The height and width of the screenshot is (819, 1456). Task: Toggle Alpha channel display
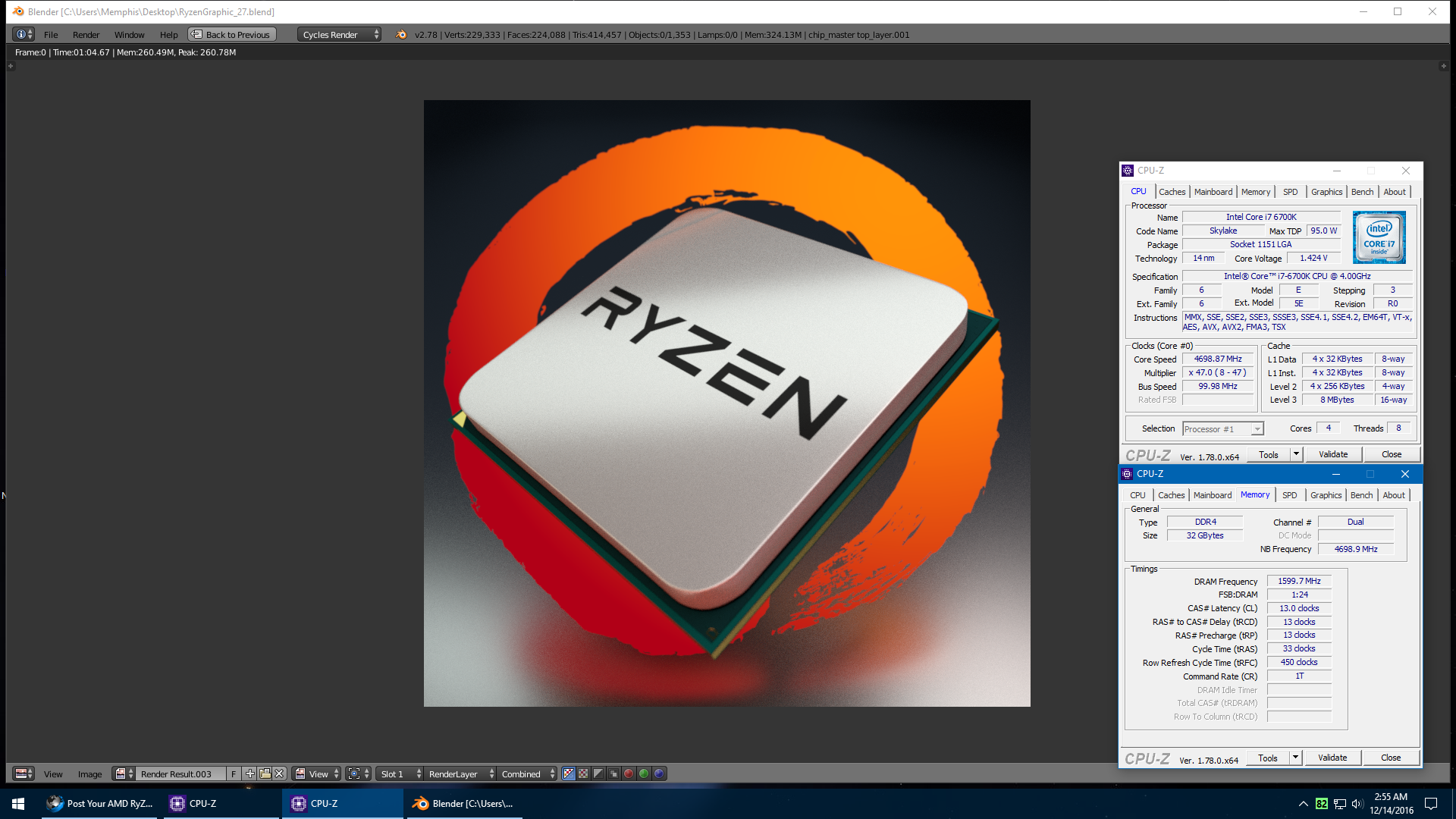tap(598, 773)
